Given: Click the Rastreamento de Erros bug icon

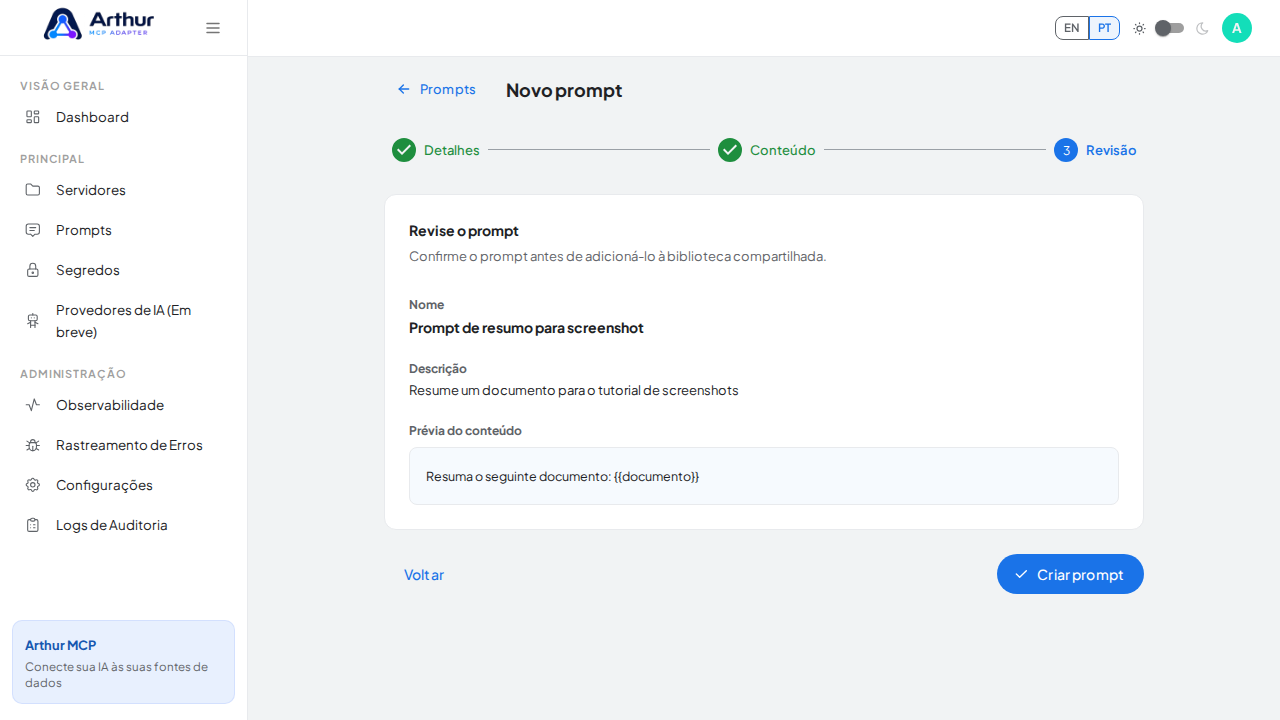Looking at the screenshot, I should coord(33,445).
